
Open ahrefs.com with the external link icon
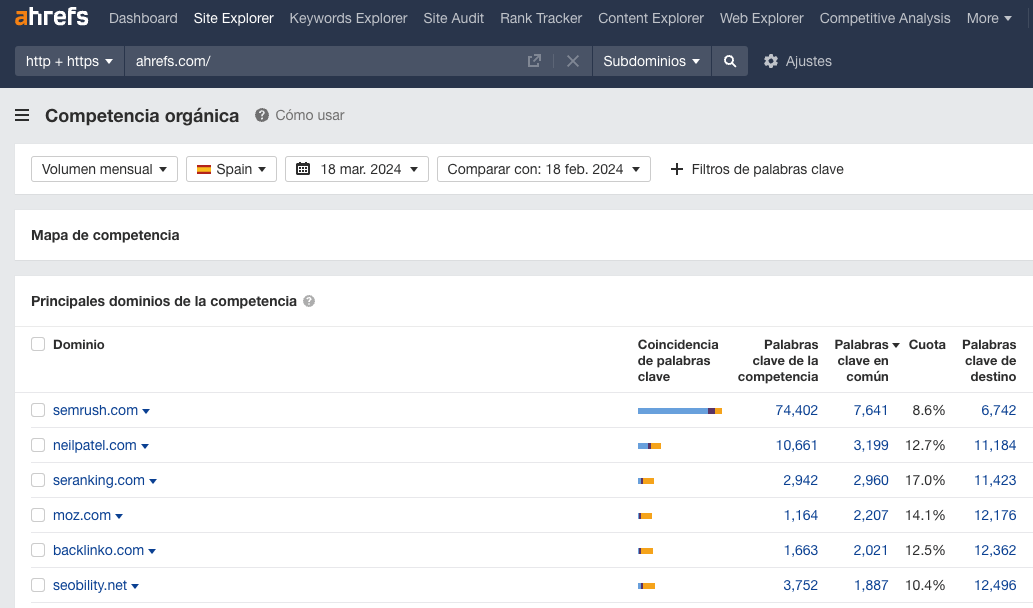click(x=534, y=61)
